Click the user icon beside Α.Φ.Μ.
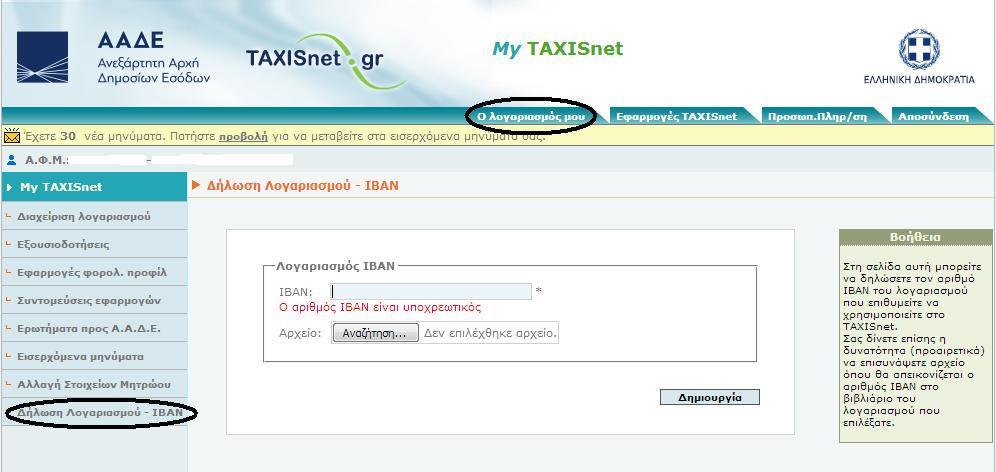Screen dimensions: 996x472 pyautogui.click(x=11, y=160)
